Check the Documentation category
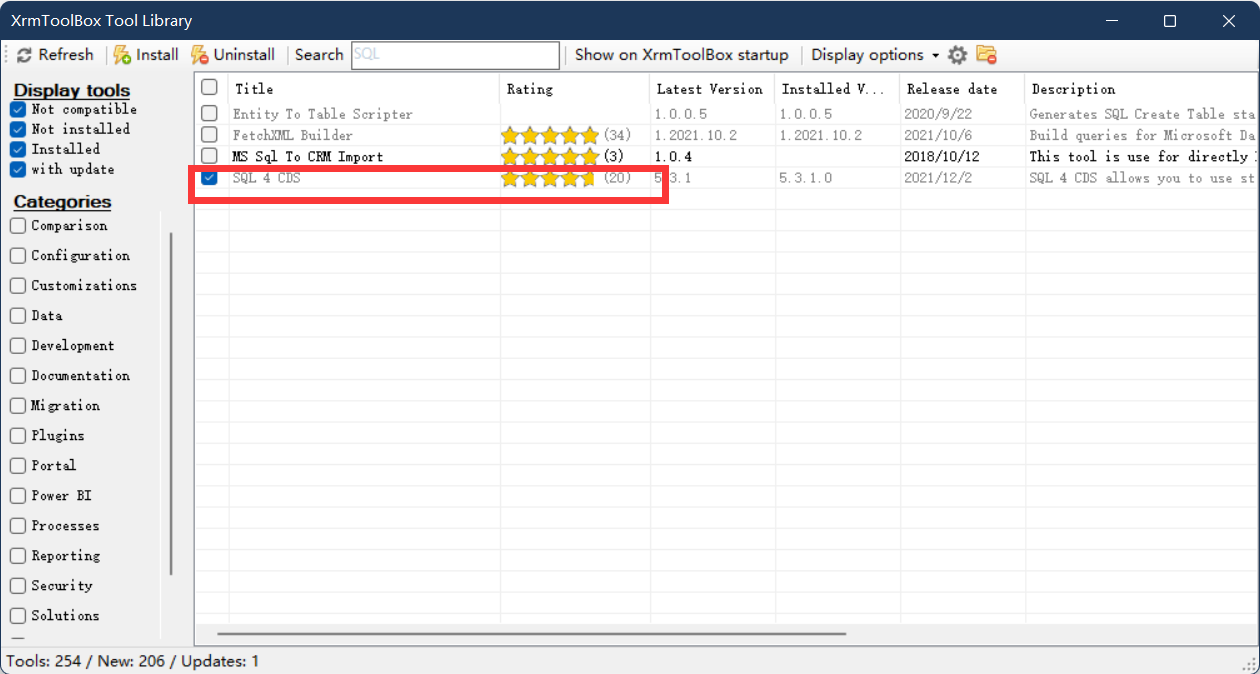1260x674 pixels. (18, 376)
